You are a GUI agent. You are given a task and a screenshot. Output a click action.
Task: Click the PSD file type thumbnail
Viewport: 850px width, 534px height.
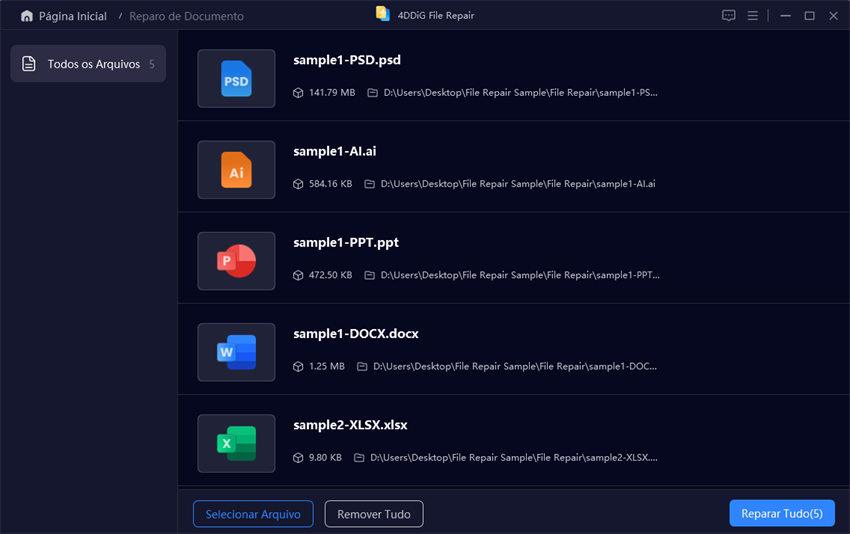pyautogui.click(x=236, y=79)
